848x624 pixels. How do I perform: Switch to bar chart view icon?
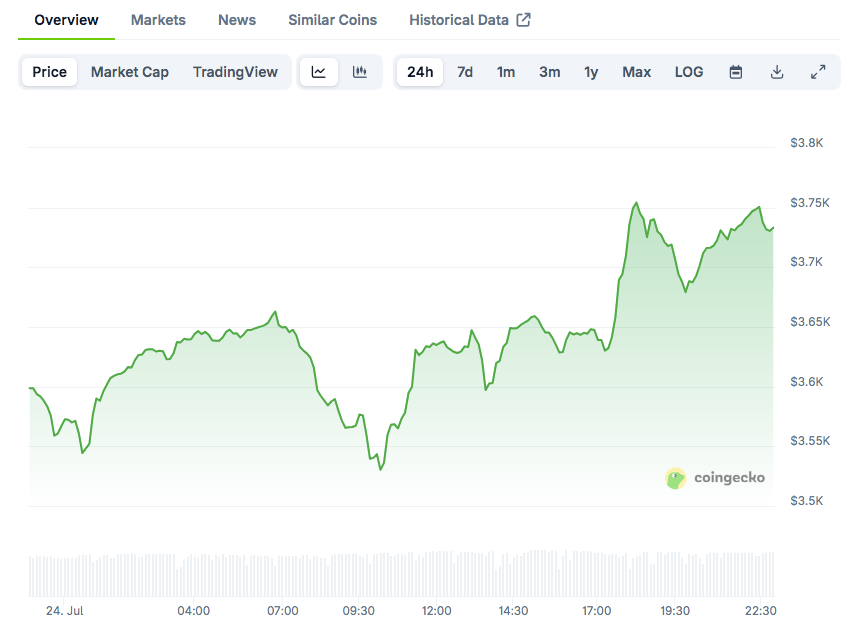pos(357,71)
